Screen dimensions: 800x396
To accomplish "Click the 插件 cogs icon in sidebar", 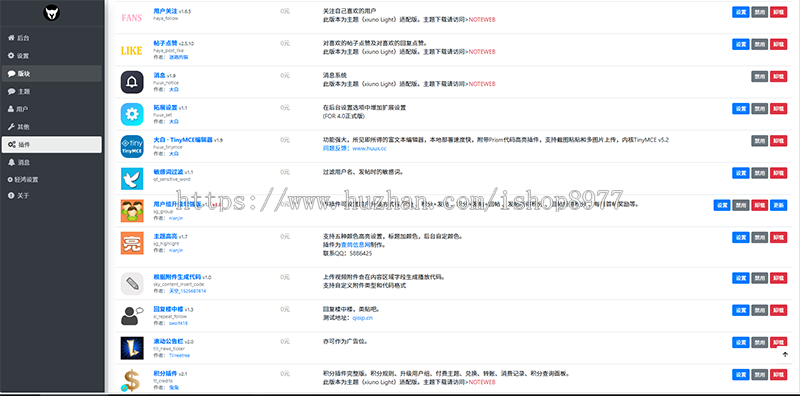I will tap(12, 144).
